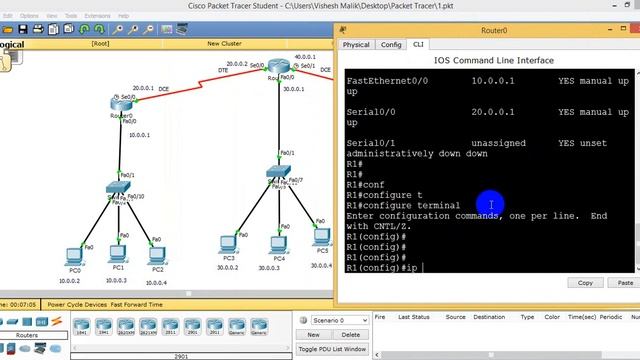The height and width of the screenshot is (360, 640).
Task: Open the Help menu
Action: [x=124, y=16]
